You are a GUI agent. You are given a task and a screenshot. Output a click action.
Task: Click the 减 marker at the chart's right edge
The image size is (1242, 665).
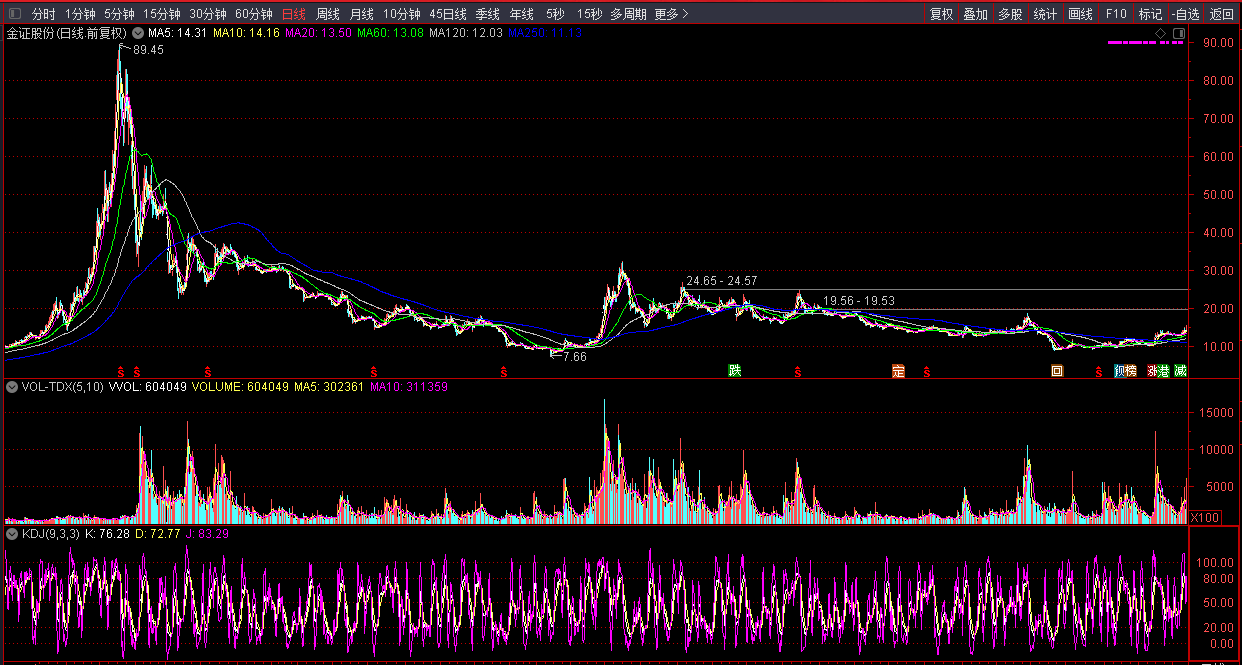coord(1180,371)
